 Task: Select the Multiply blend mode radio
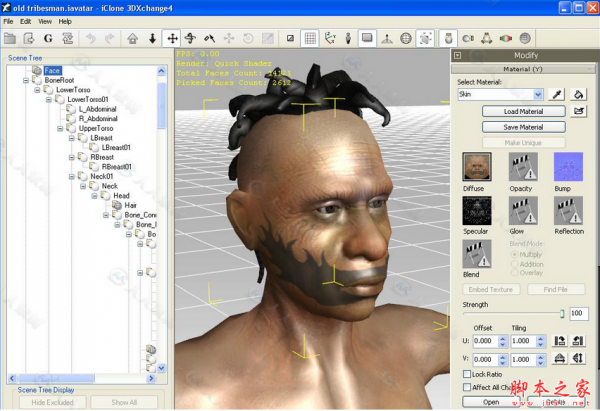515,255
